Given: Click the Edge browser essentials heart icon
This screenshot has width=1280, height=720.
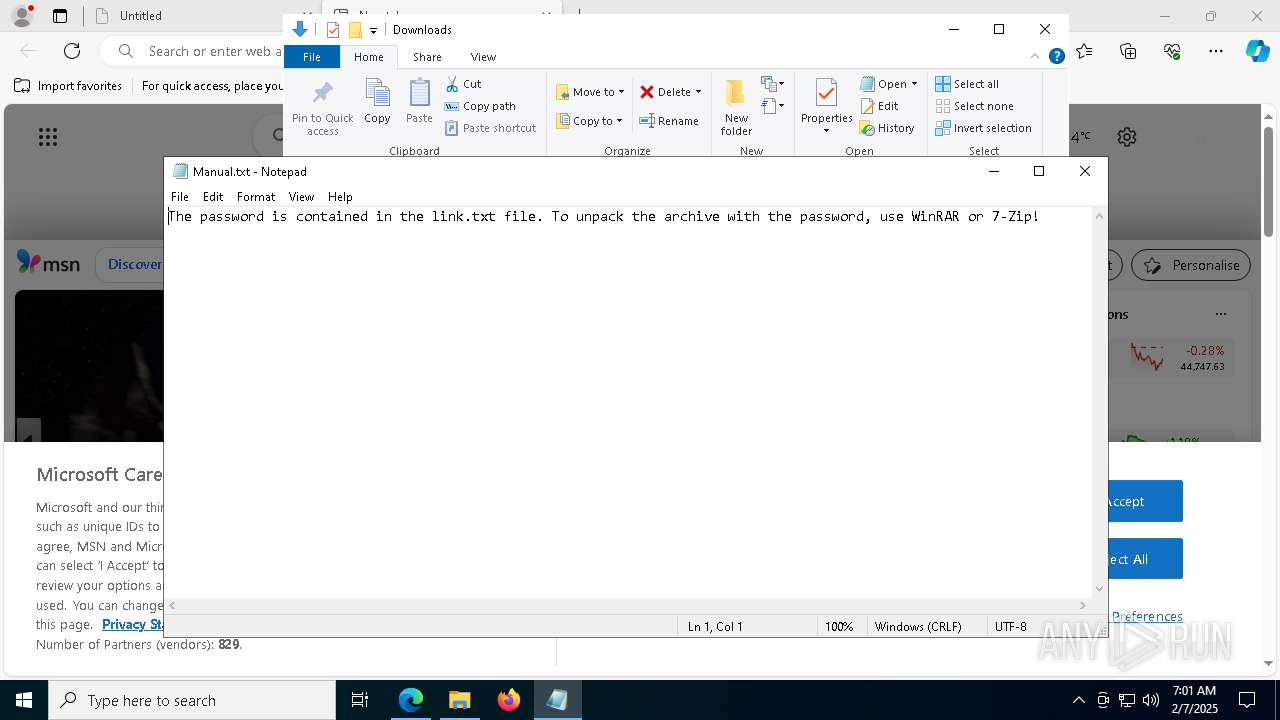Looking at the screenshot, I should (x=1172, y=51).
